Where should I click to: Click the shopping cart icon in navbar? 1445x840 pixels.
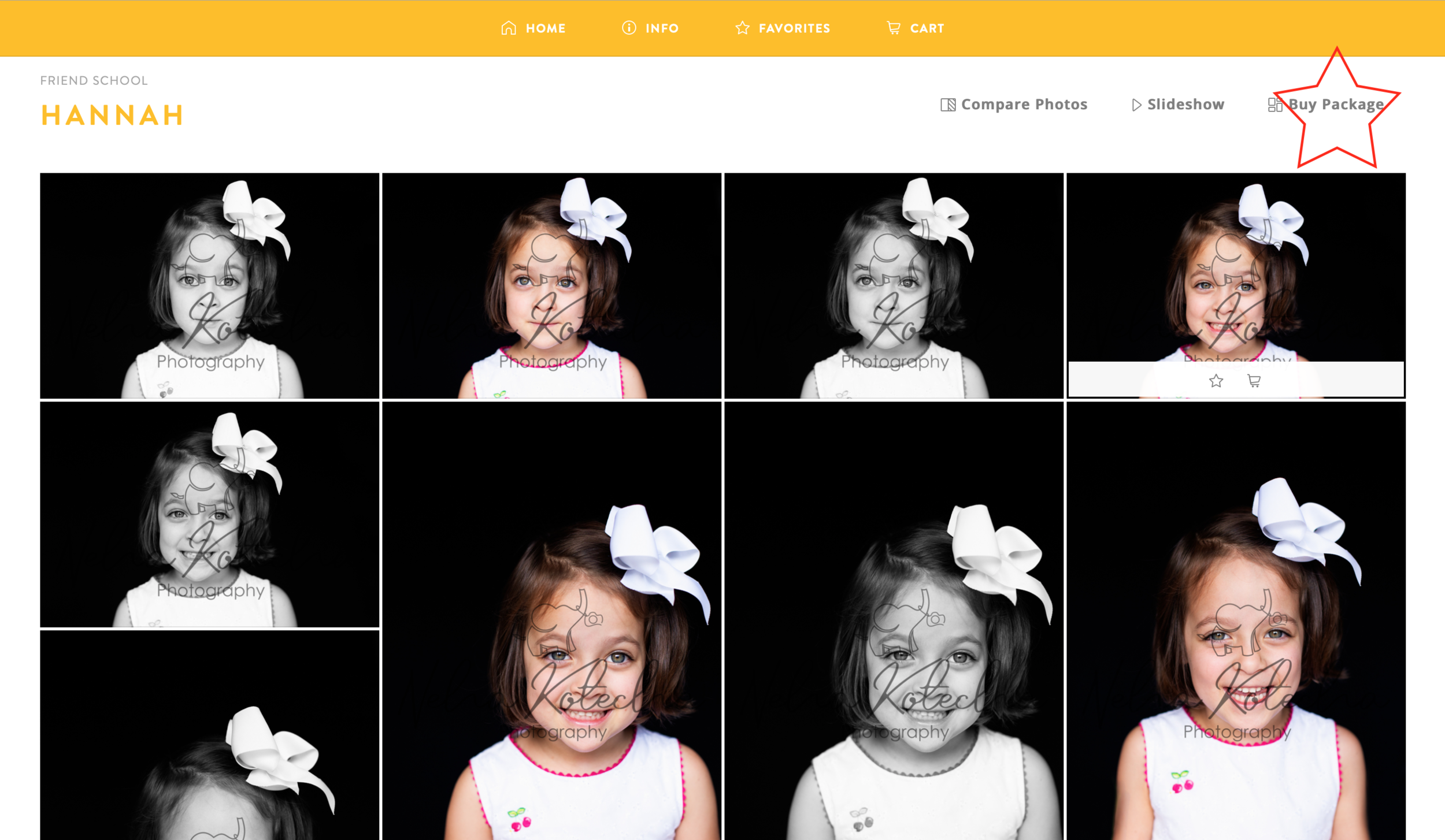894,28
